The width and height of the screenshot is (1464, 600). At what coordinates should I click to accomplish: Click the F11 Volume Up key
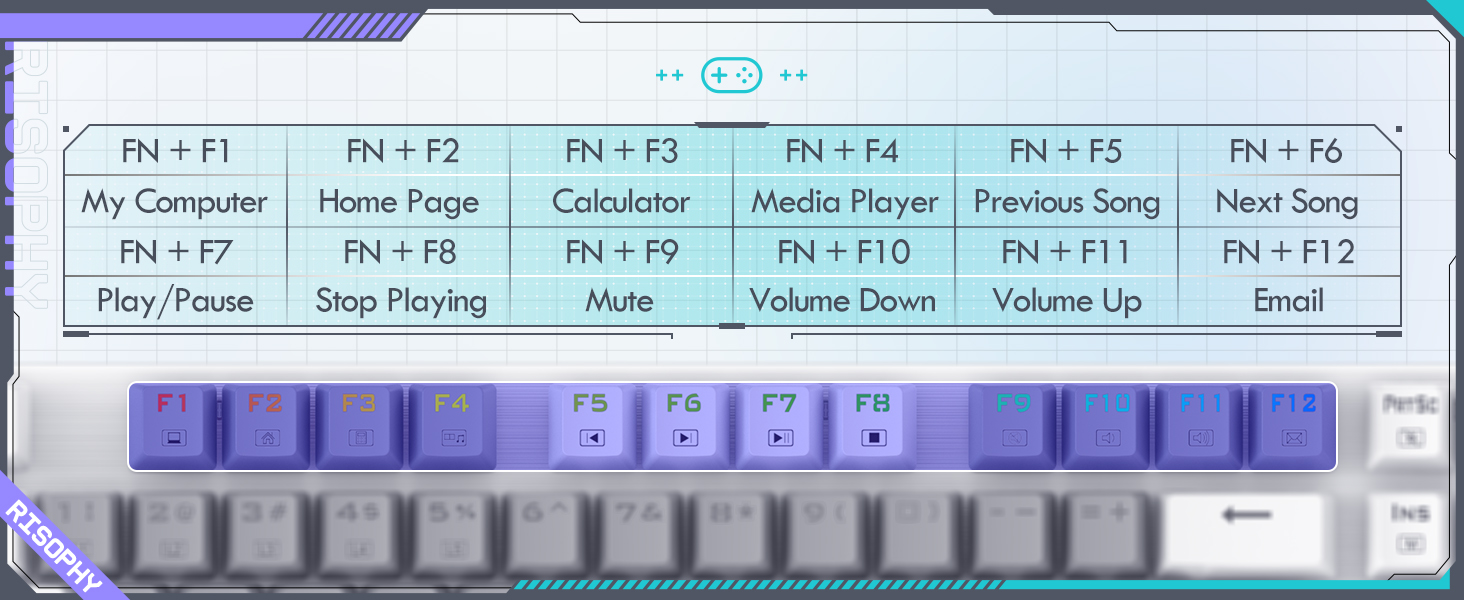pyautogui.click(x=1200, y=424)
